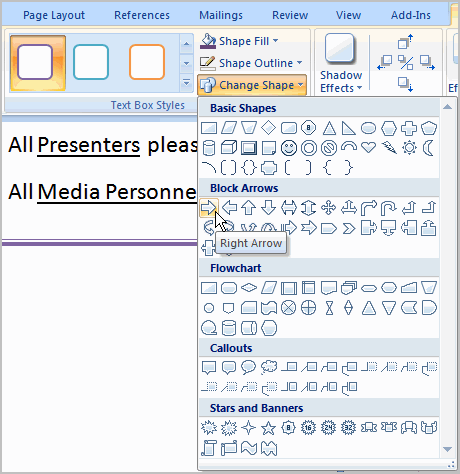Pick the Cube basic shape

coord(229,148)
